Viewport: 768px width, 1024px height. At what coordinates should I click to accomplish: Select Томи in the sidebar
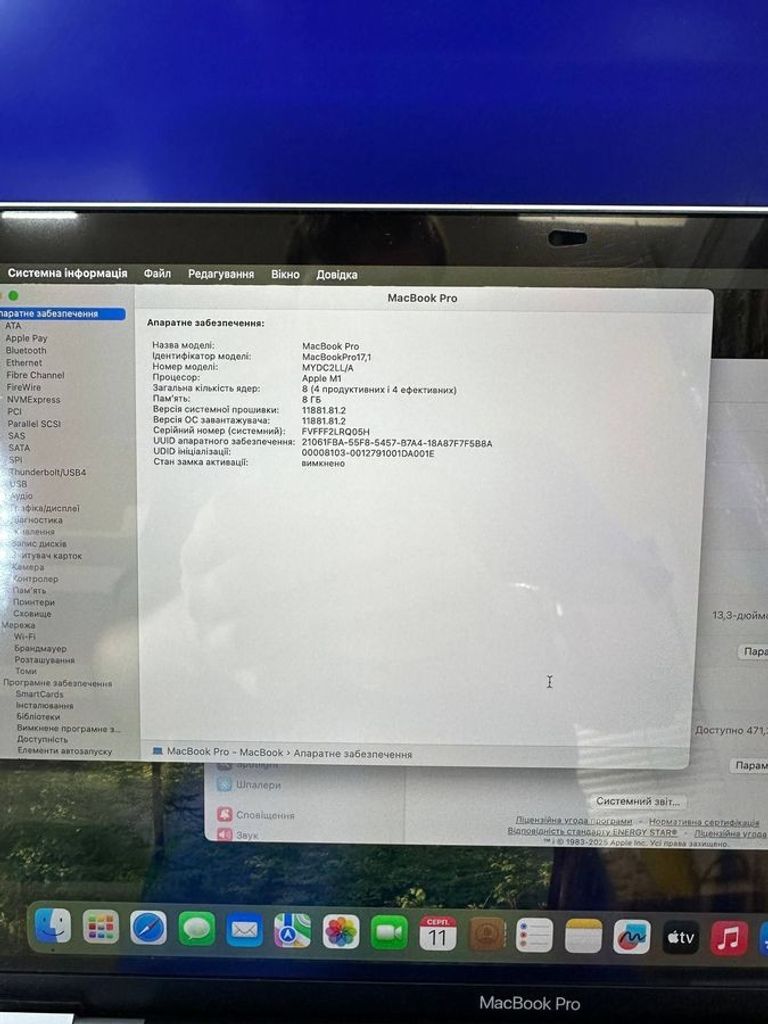[26, 671]
